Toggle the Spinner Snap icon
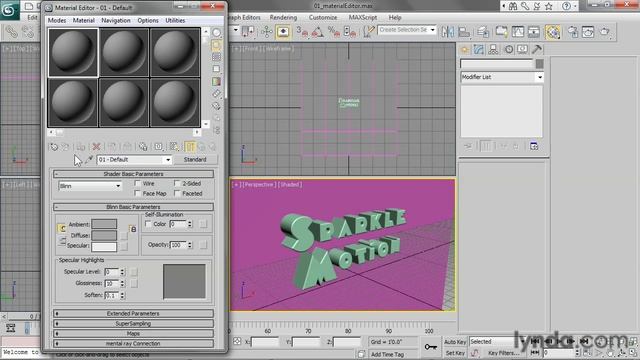 point(350,32)
